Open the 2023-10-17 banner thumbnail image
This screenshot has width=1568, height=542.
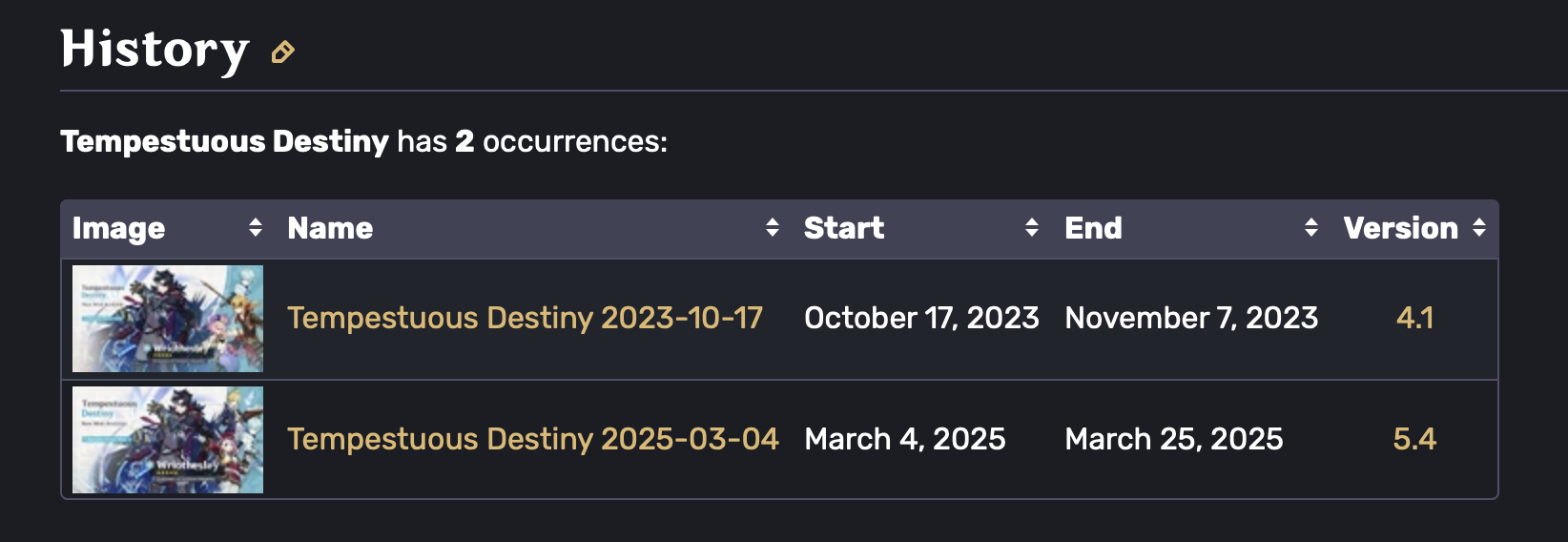click(168, 319)
